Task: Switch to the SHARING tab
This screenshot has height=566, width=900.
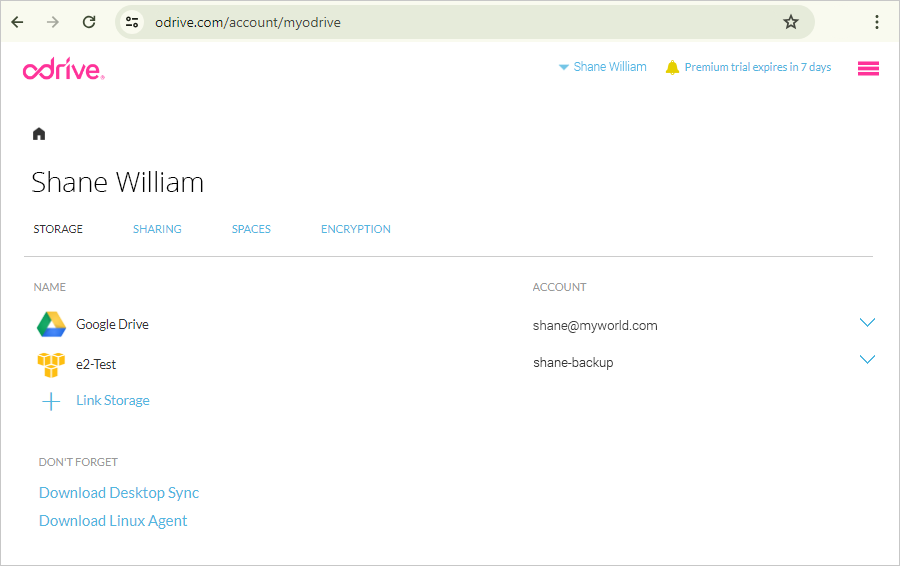Action: coord(157,229)
